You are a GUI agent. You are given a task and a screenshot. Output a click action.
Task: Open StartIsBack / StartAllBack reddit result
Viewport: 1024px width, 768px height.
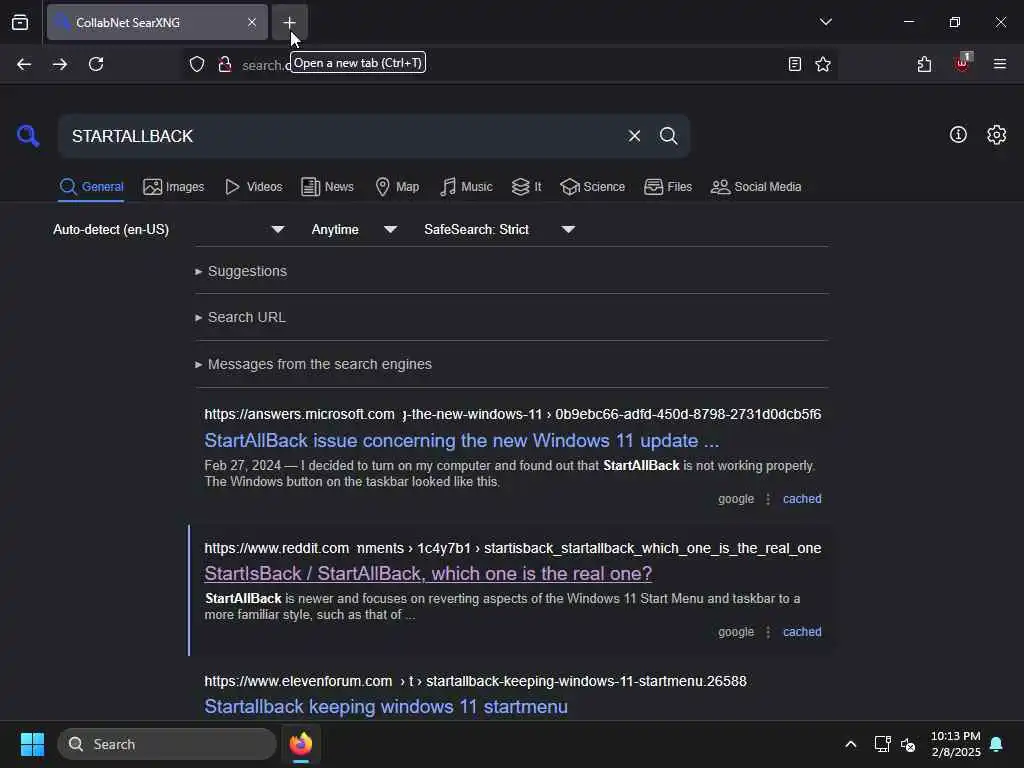(428, 573)
